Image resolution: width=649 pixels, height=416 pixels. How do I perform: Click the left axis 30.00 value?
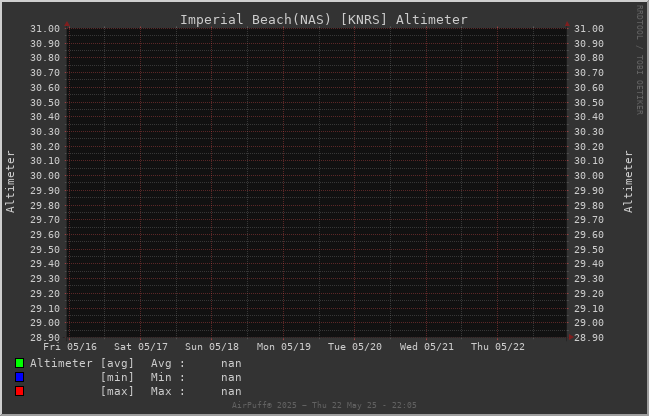45,176
